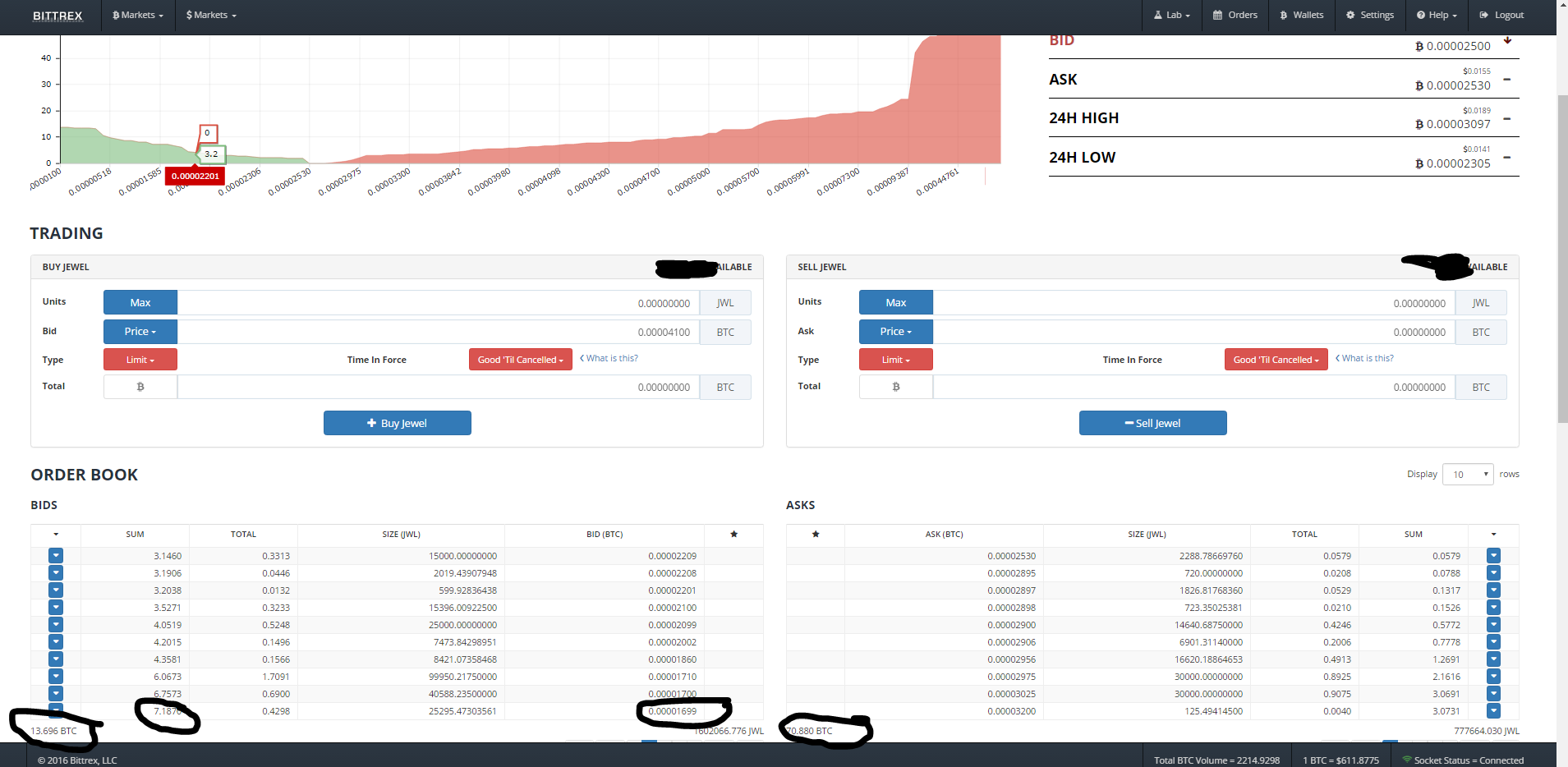This screenshot has width=1568, height=767.
Task: Go to Orders page
Action: point(1235,16)
